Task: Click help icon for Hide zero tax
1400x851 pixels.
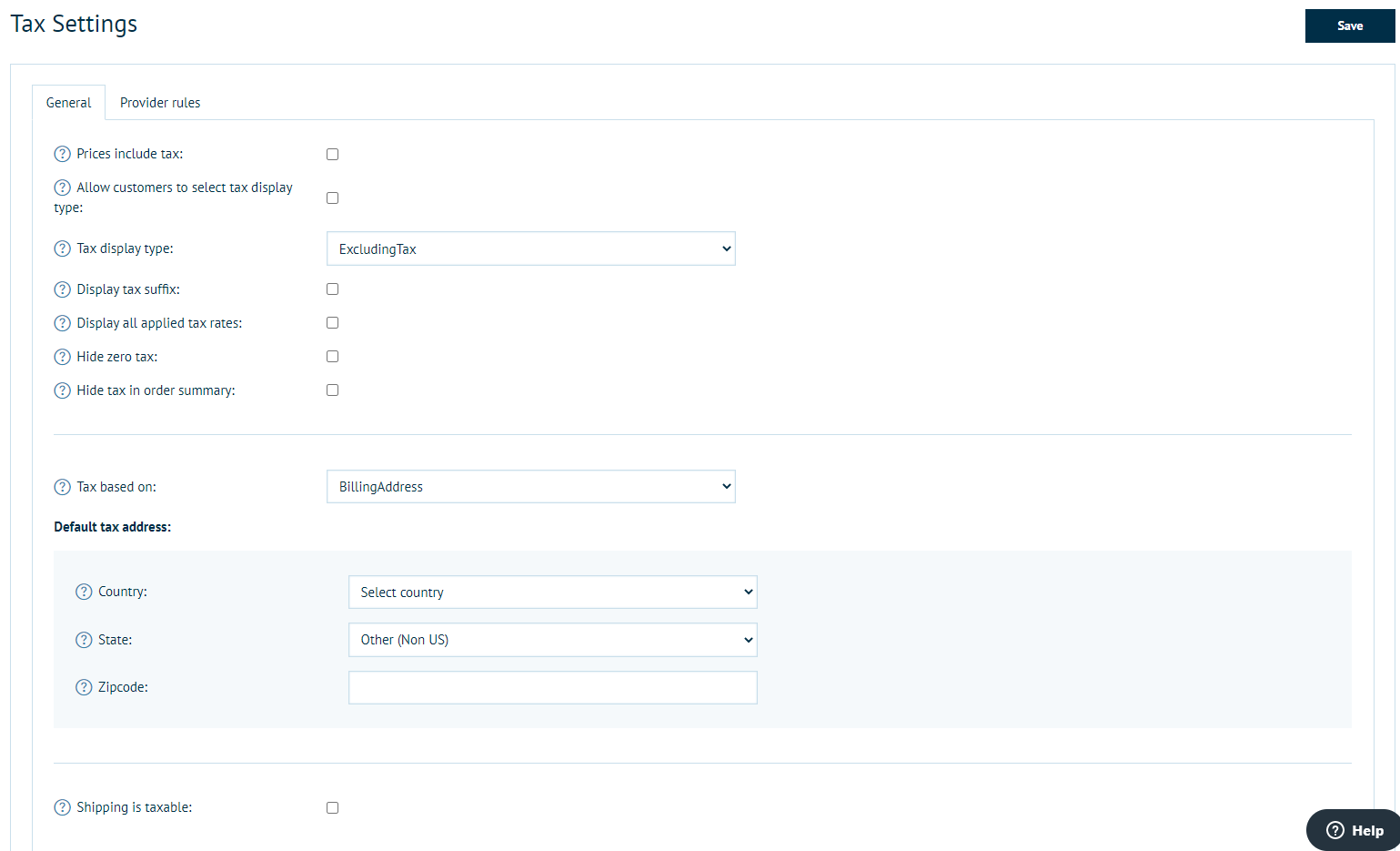Action: tap(62, 357)
